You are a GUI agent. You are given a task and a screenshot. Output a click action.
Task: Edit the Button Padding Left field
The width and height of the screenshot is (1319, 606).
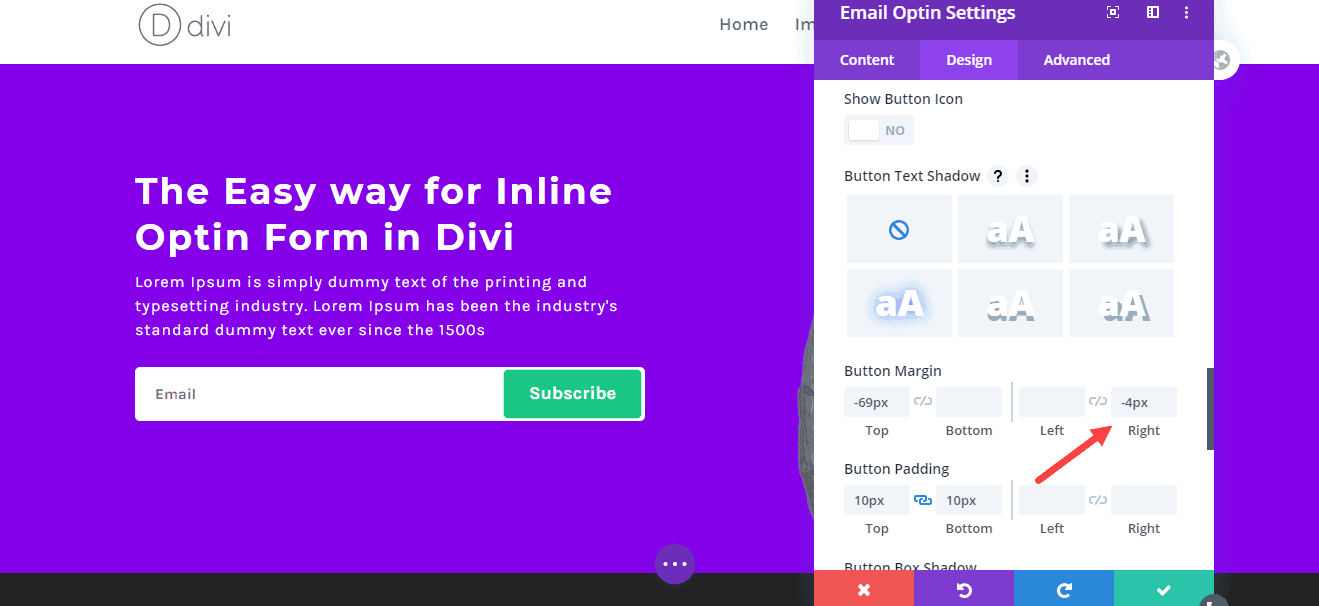1052,500
